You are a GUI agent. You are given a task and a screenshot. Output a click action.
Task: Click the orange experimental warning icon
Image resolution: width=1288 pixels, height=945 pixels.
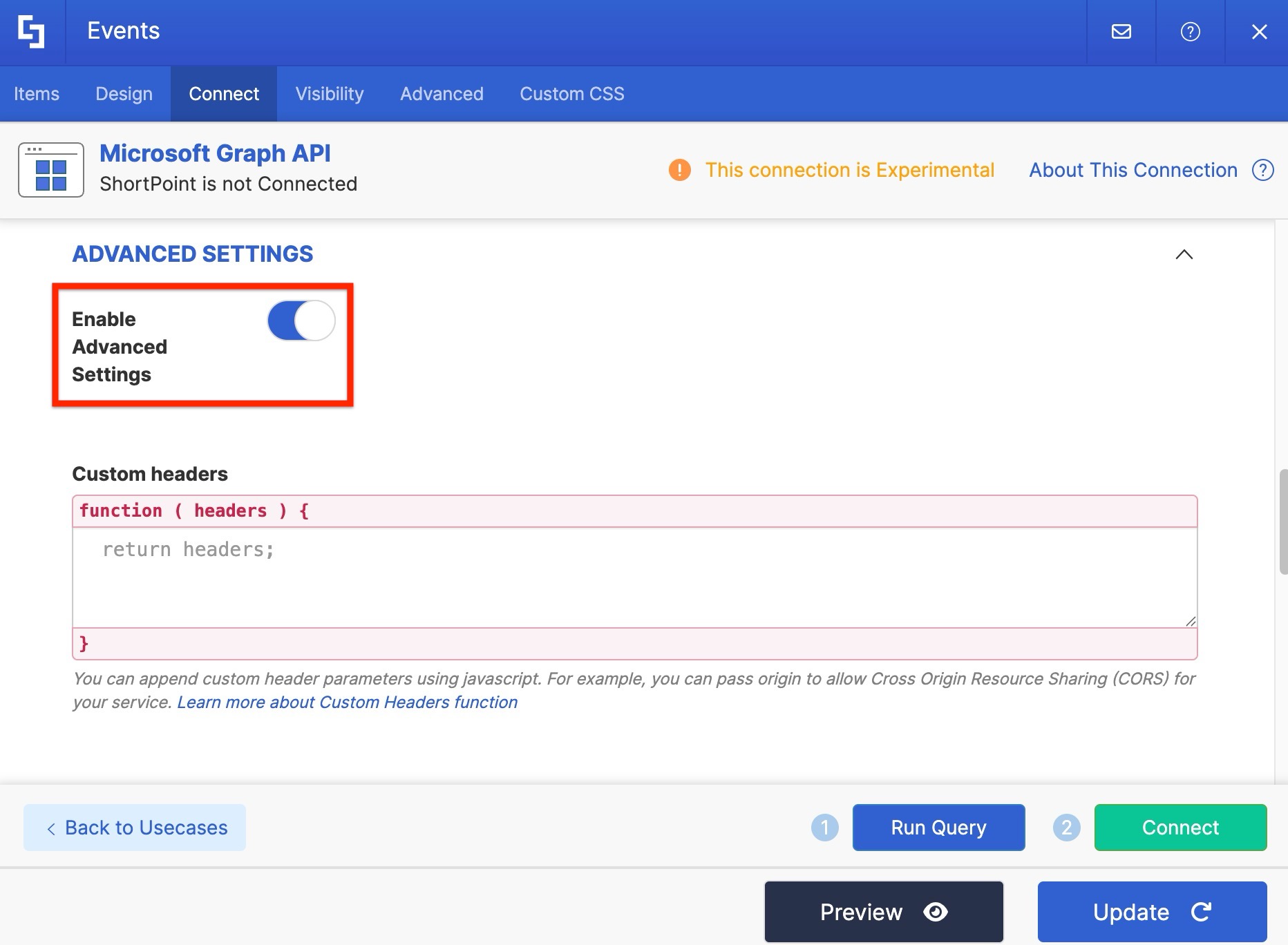[679, 170]
